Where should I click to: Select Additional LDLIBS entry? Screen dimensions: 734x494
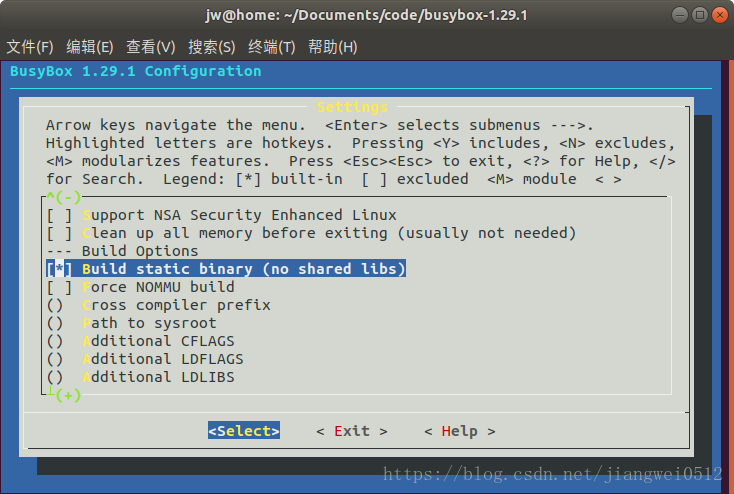140,377
